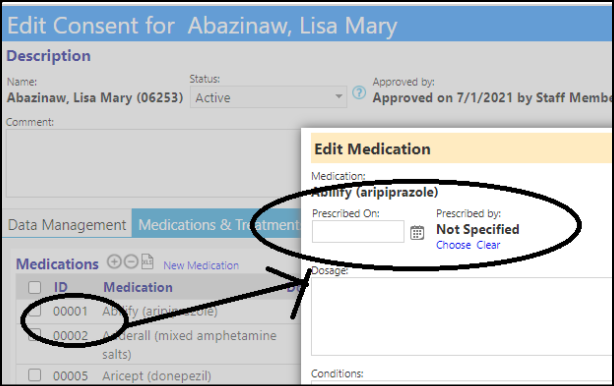
Task: Export medications list to XLS
Action: pyautogui.click(x=147, y=262)
